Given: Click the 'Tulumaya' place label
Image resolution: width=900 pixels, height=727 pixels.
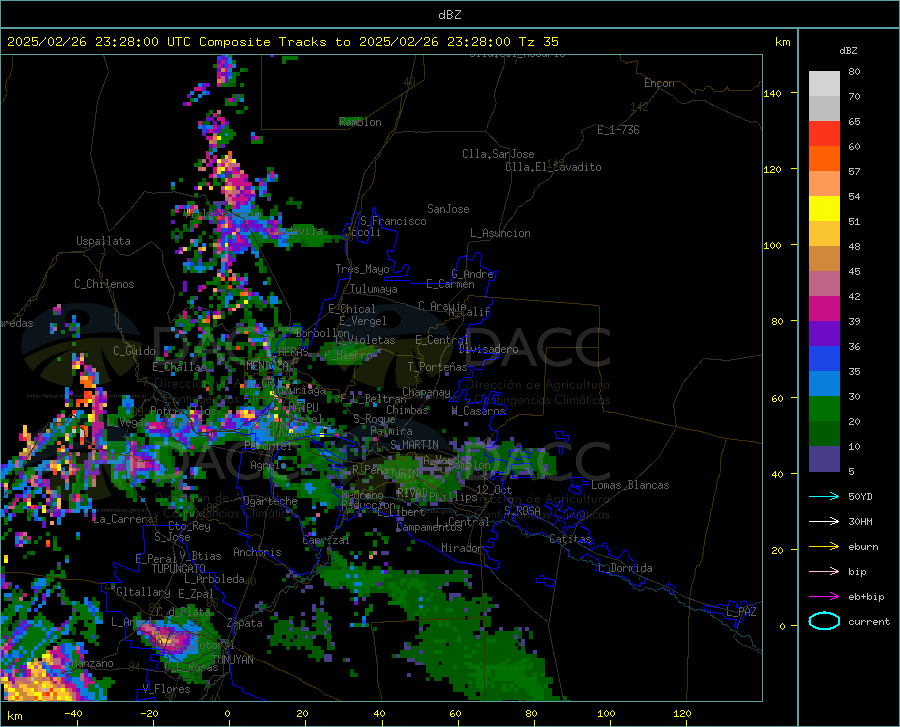Looking at the screenshot, I should click(374, 289).
